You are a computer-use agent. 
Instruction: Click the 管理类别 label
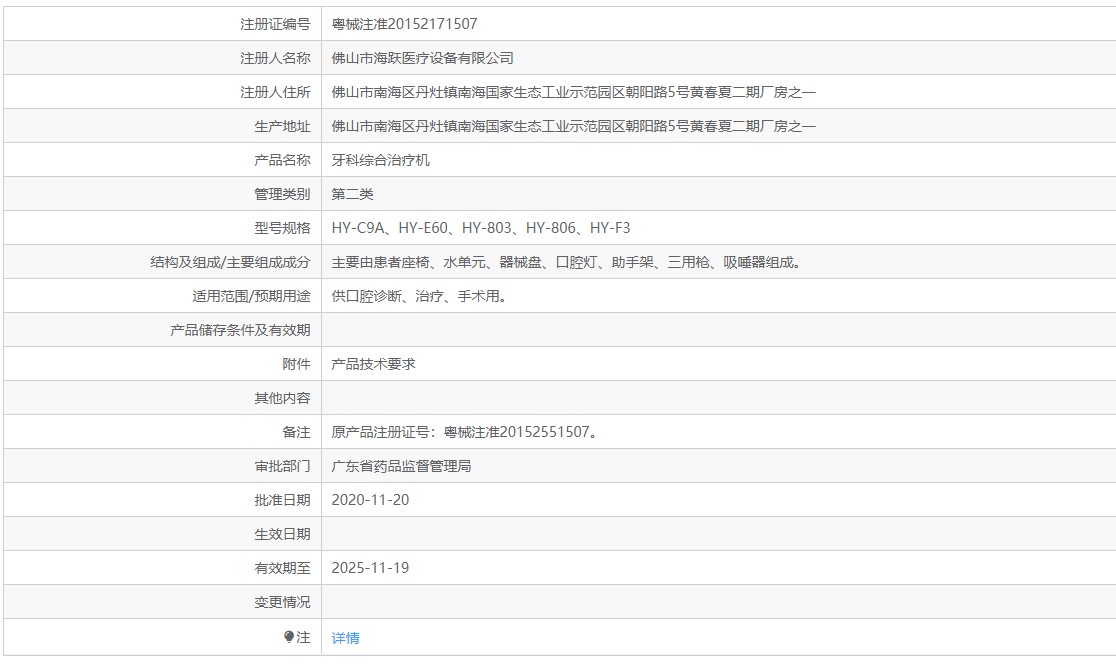[x=283, y=194]
